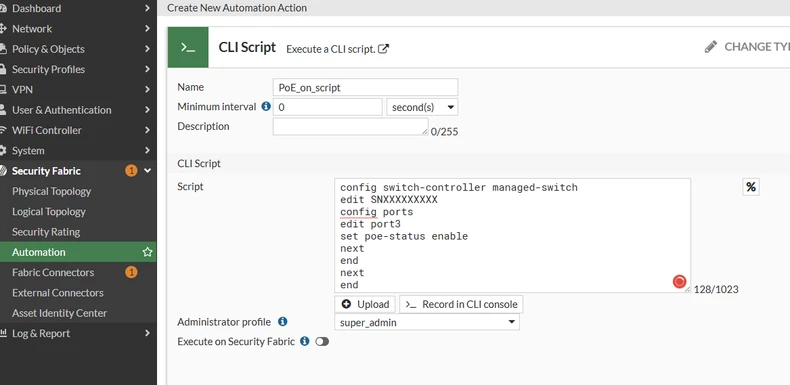Click inside the Script text area
The width and height of the screenshot is (790, 385).
click(512, 235)
